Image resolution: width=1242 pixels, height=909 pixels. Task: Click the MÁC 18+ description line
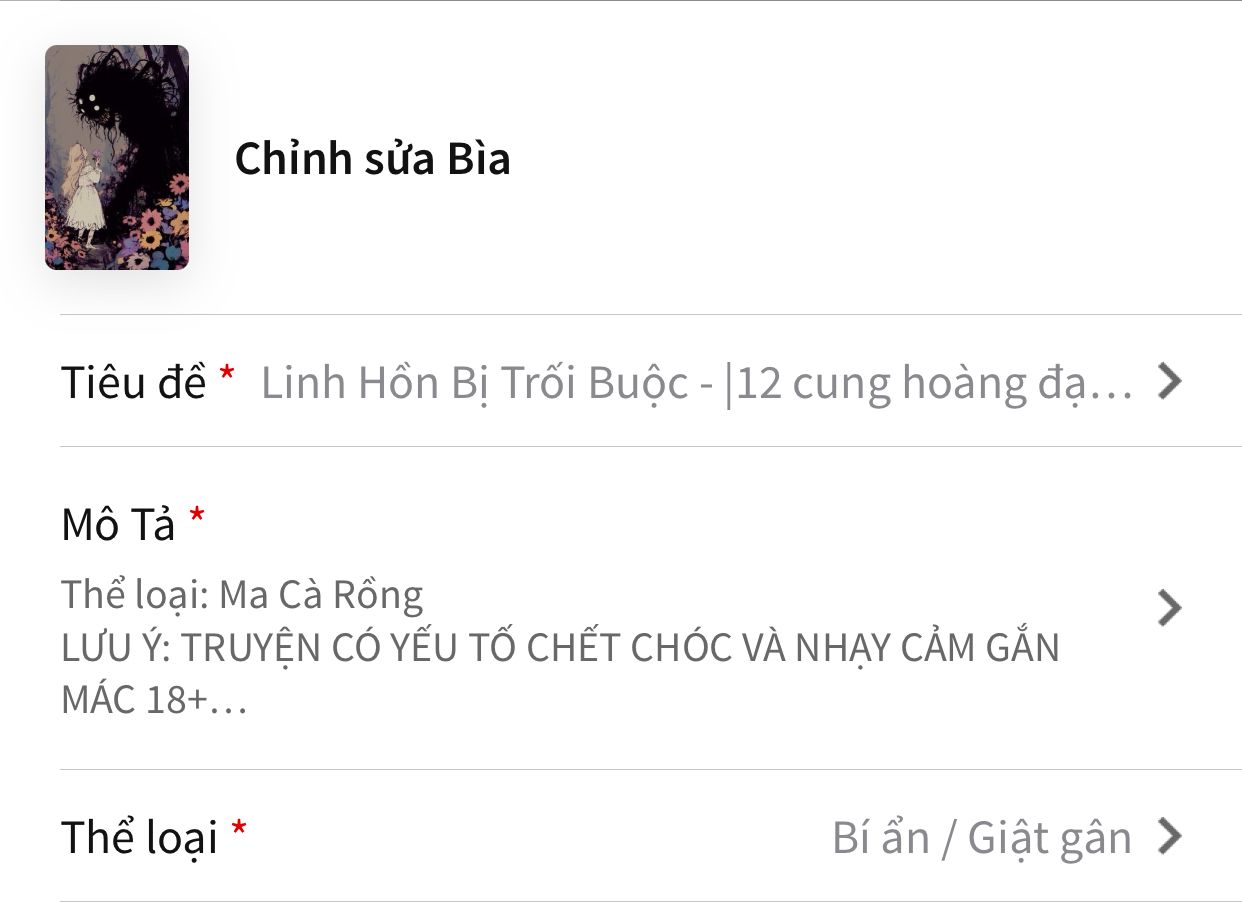[x=154, y=700]
